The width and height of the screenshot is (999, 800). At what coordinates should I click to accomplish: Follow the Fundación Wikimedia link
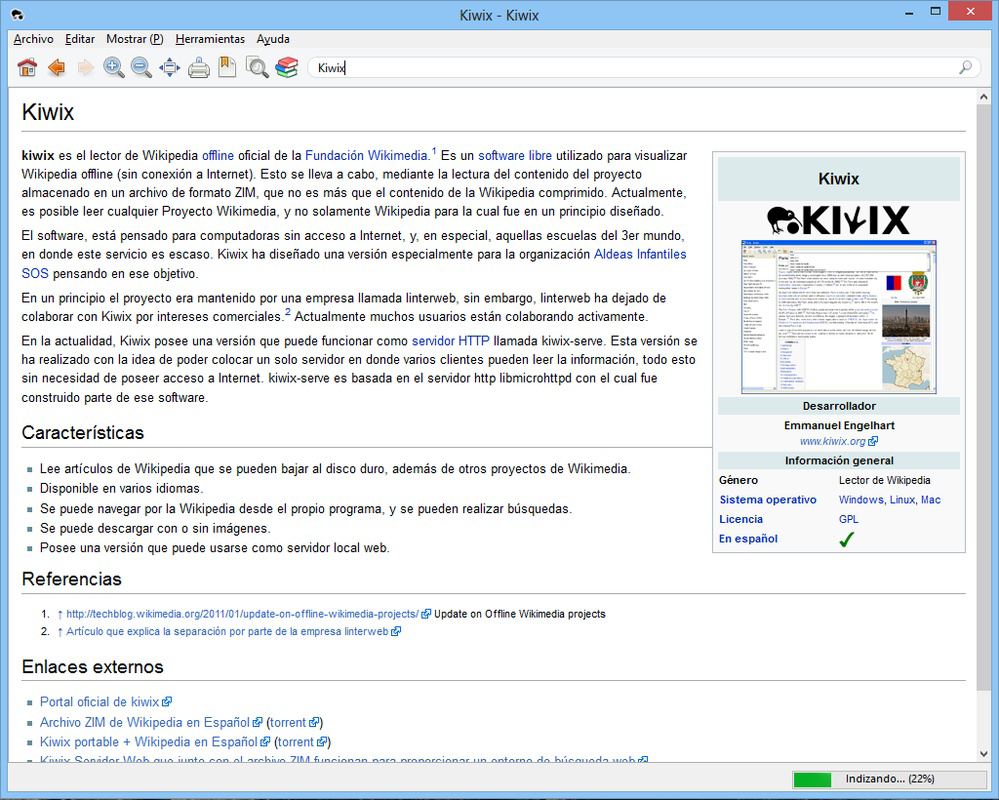tap(369, 155)
